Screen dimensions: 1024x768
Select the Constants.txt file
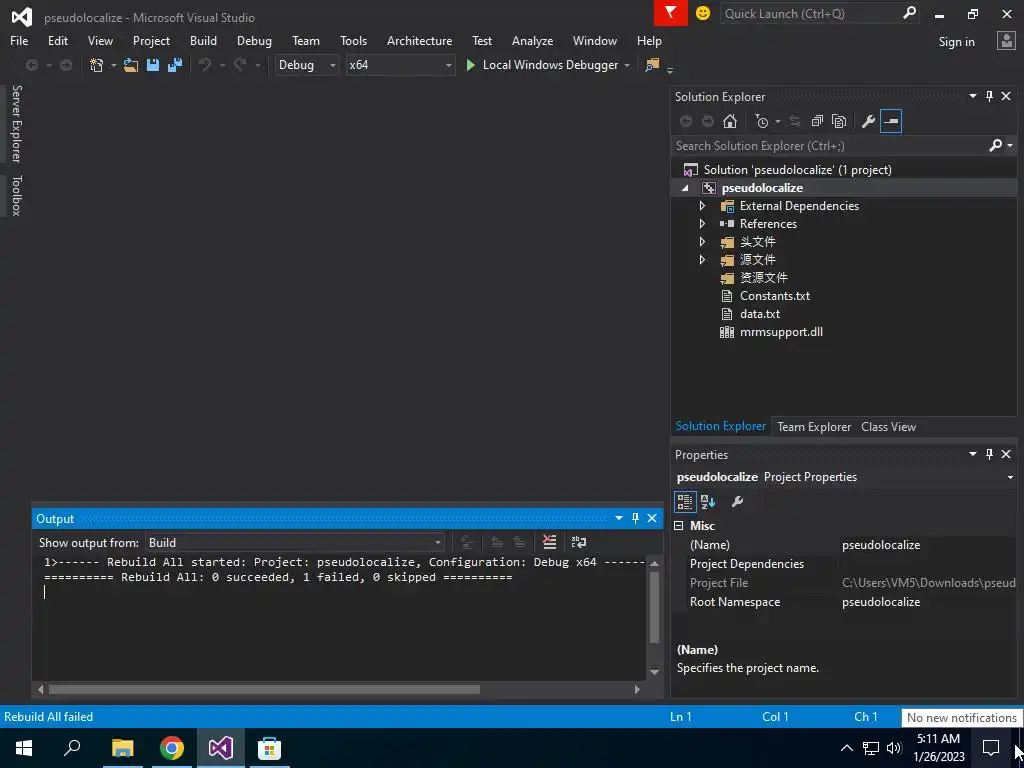[775, 296]
